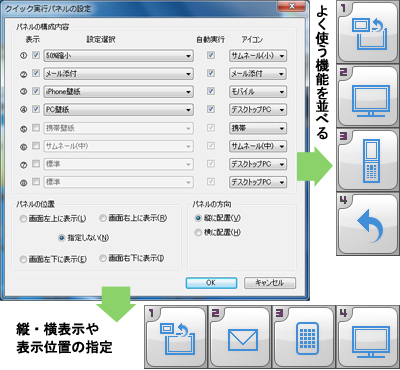
Task: Open the メール添付 icon dropdown in row ②
Action: pos(258,74)
